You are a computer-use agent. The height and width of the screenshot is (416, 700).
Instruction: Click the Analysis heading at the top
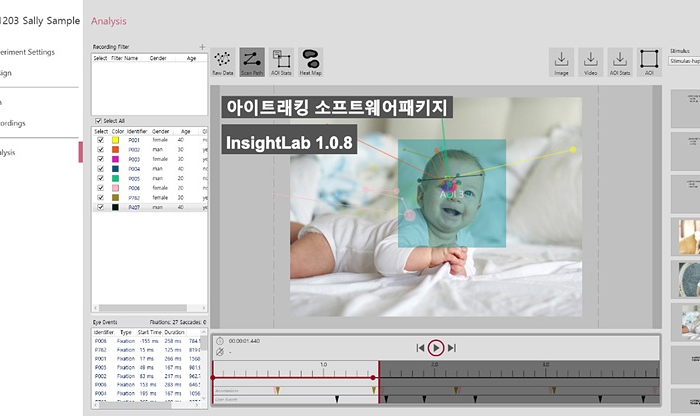(109, 20)
